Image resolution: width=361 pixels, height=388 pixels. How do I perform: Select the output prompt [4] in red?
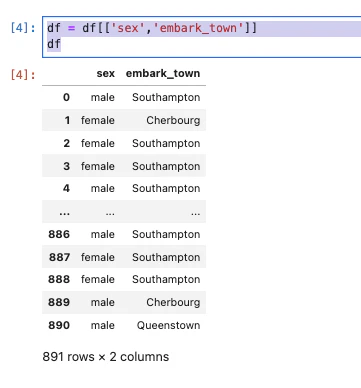[x=22, y=75]
